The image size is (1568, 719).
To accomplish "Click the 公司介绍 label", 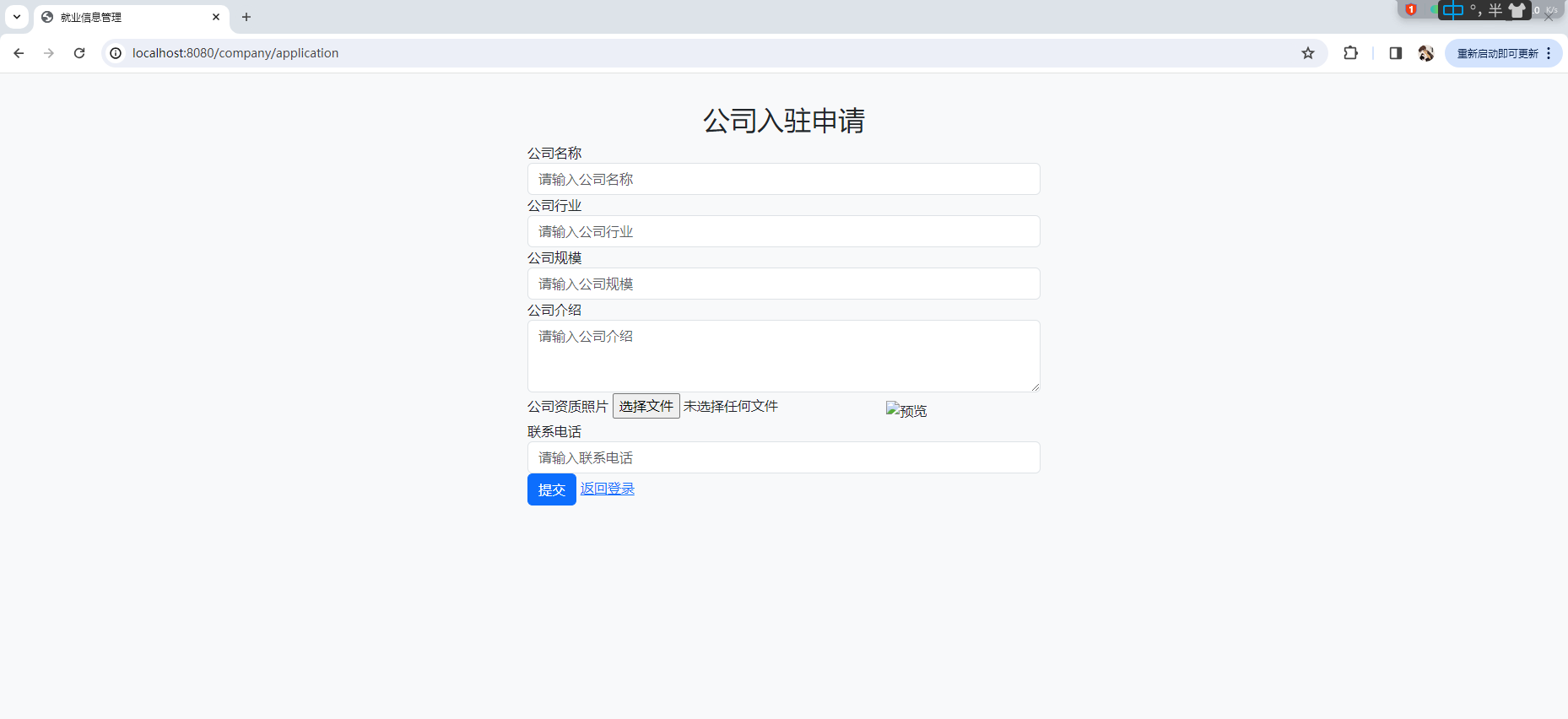I will click(554, 310).
